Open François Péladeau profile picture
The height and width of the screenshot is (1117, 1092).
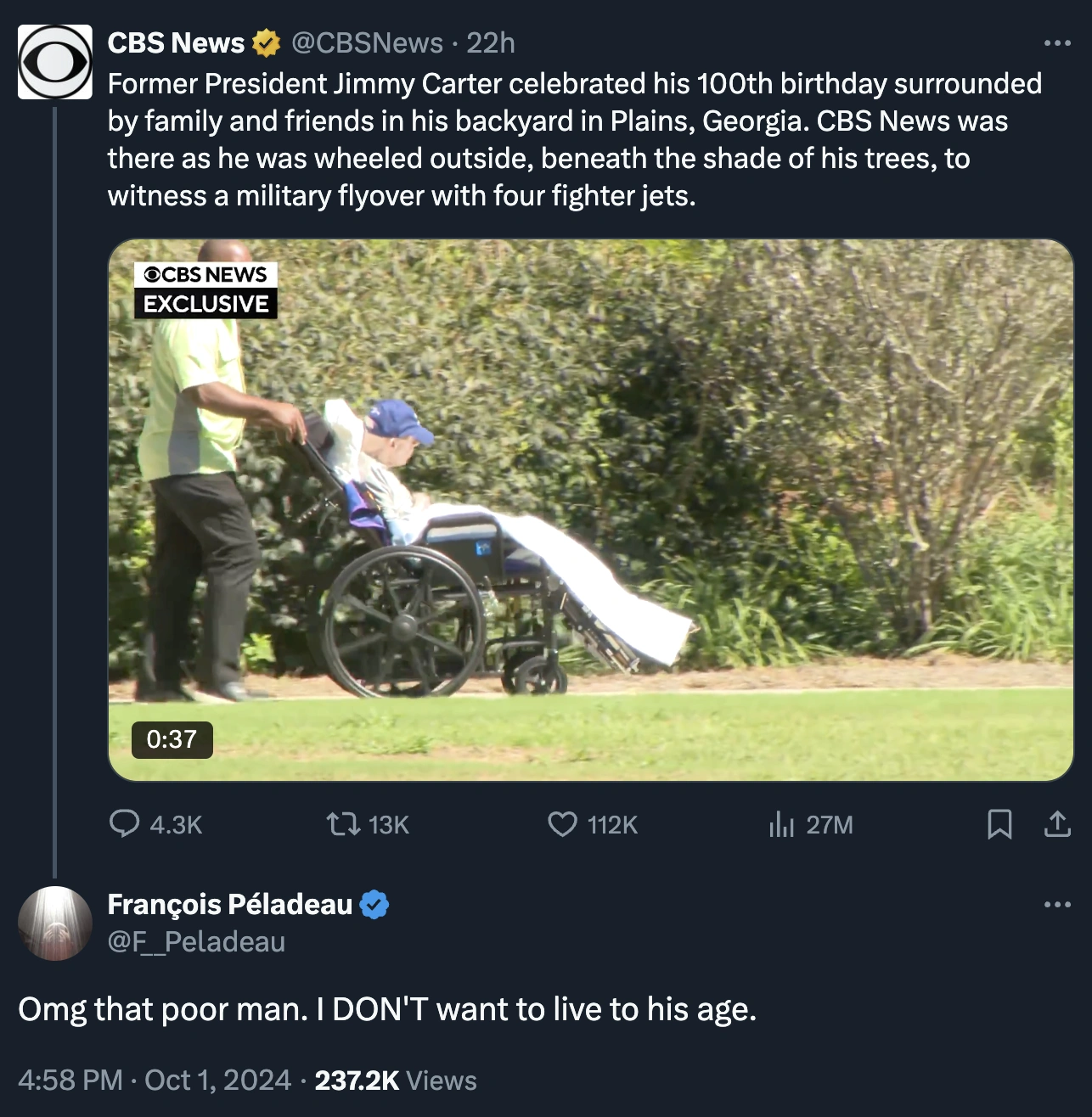coord(55,923)
